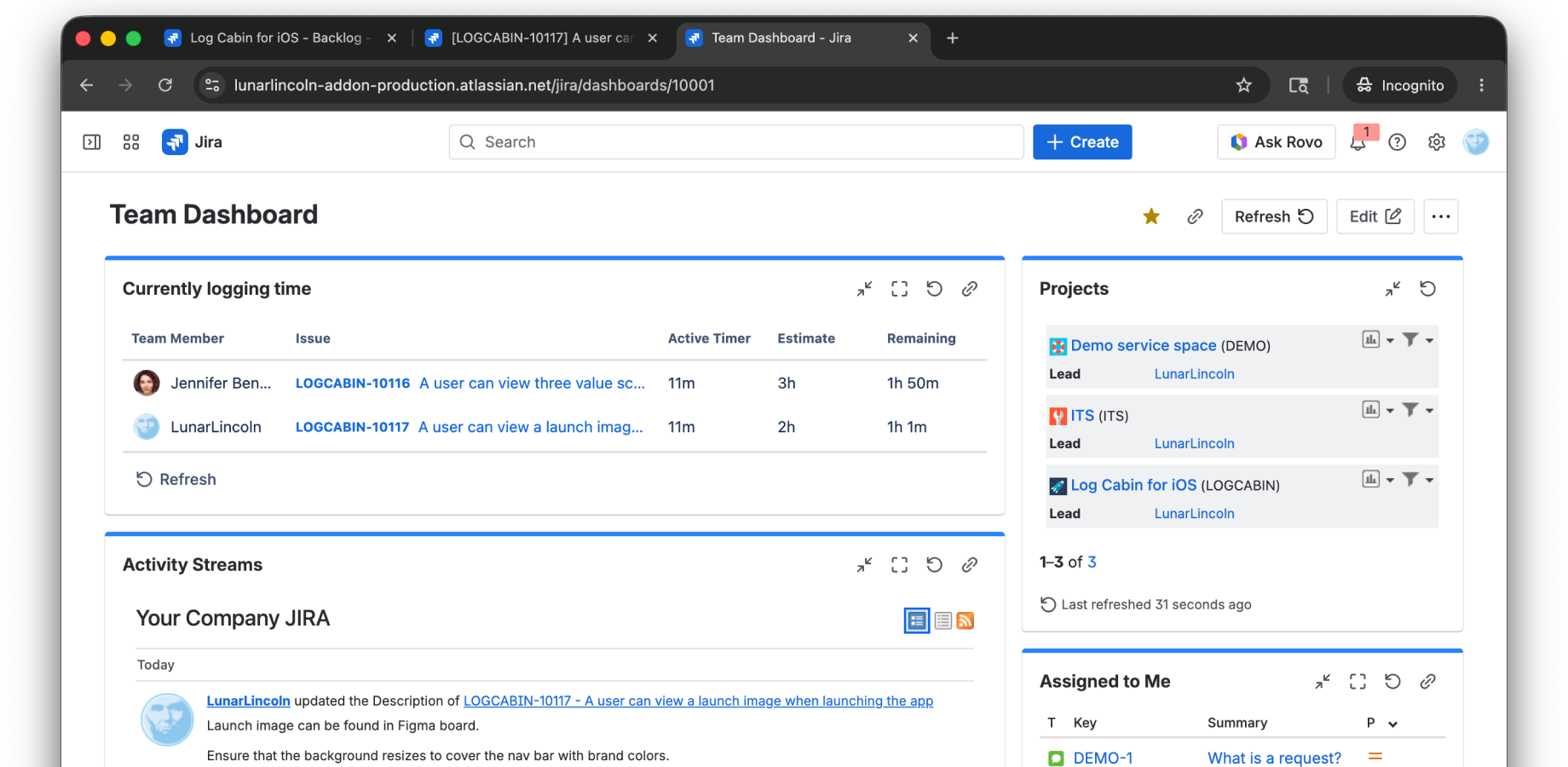Image resolution: width=1568 pixels, height=767 pixels.
Task: Open filter dropdown for ITS project
Action: pyautogui.click(x=1418, y=410)
